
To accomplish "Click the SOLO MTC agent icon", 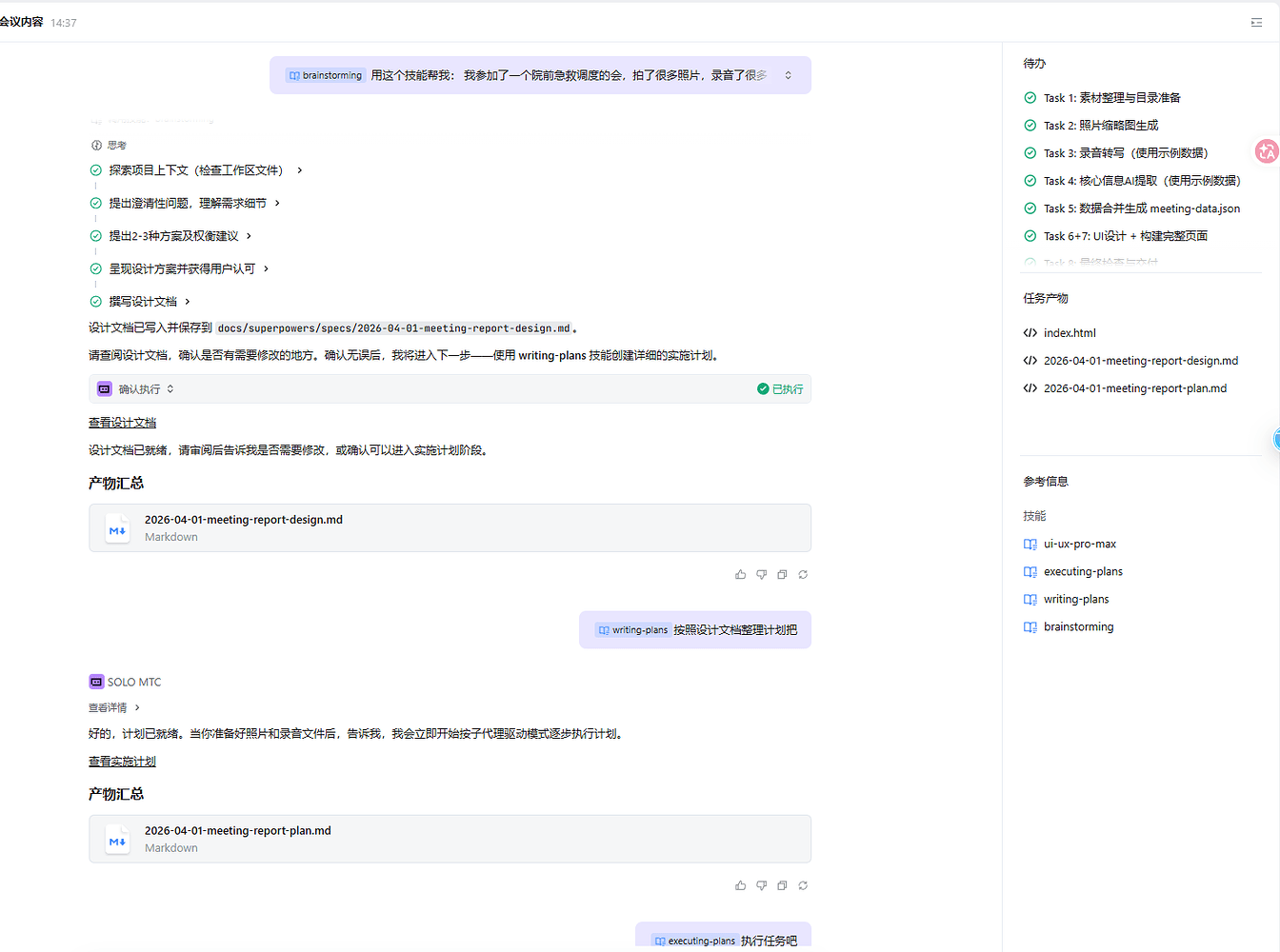I will click(x=96, y=682).
